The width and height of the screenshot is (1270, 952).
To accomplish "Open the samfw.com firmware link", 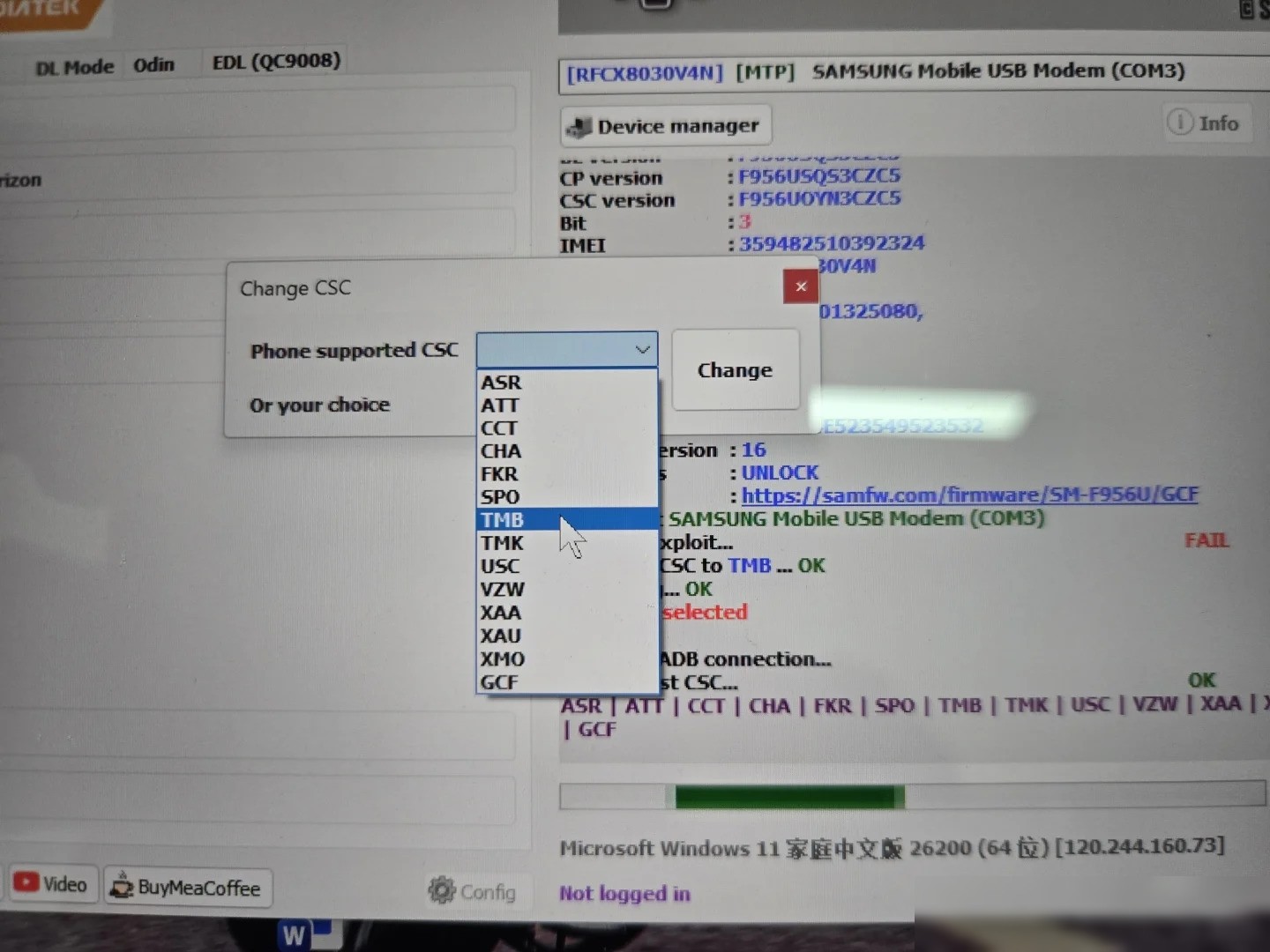I will (x=969, y=495).
